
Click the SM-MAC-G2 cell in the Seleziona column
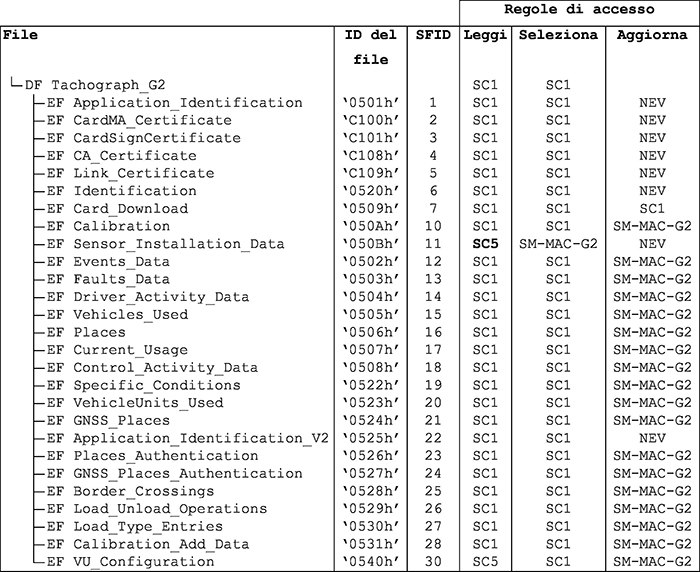(x=558, y=244)
